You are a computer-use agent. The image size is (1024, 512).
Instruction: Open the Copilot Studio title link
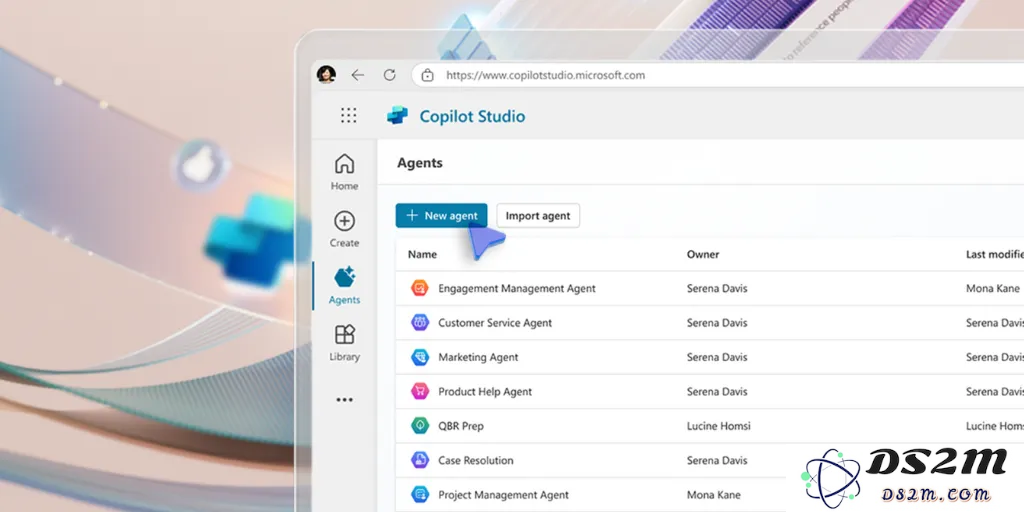tap(472, 116)
